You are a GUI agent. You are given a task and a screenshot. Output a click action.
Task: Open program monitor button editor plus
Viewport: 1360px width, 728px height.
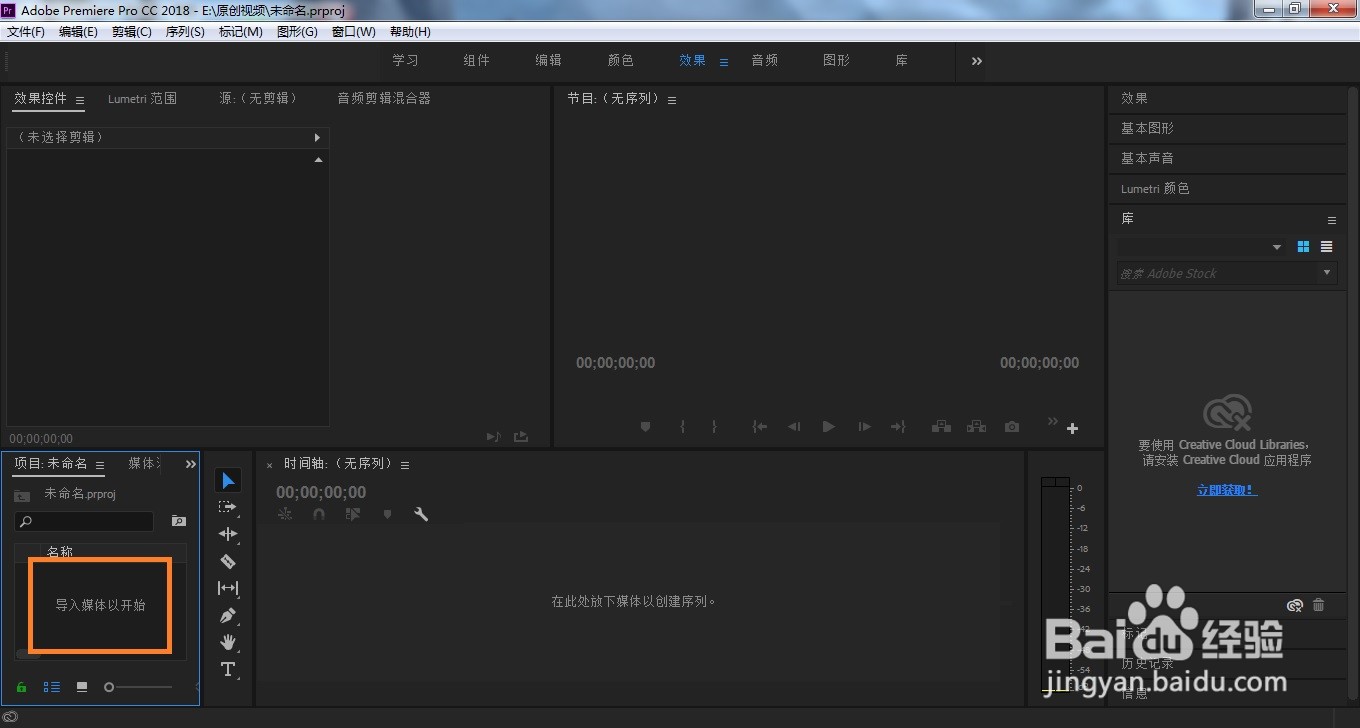point(1072,428)
